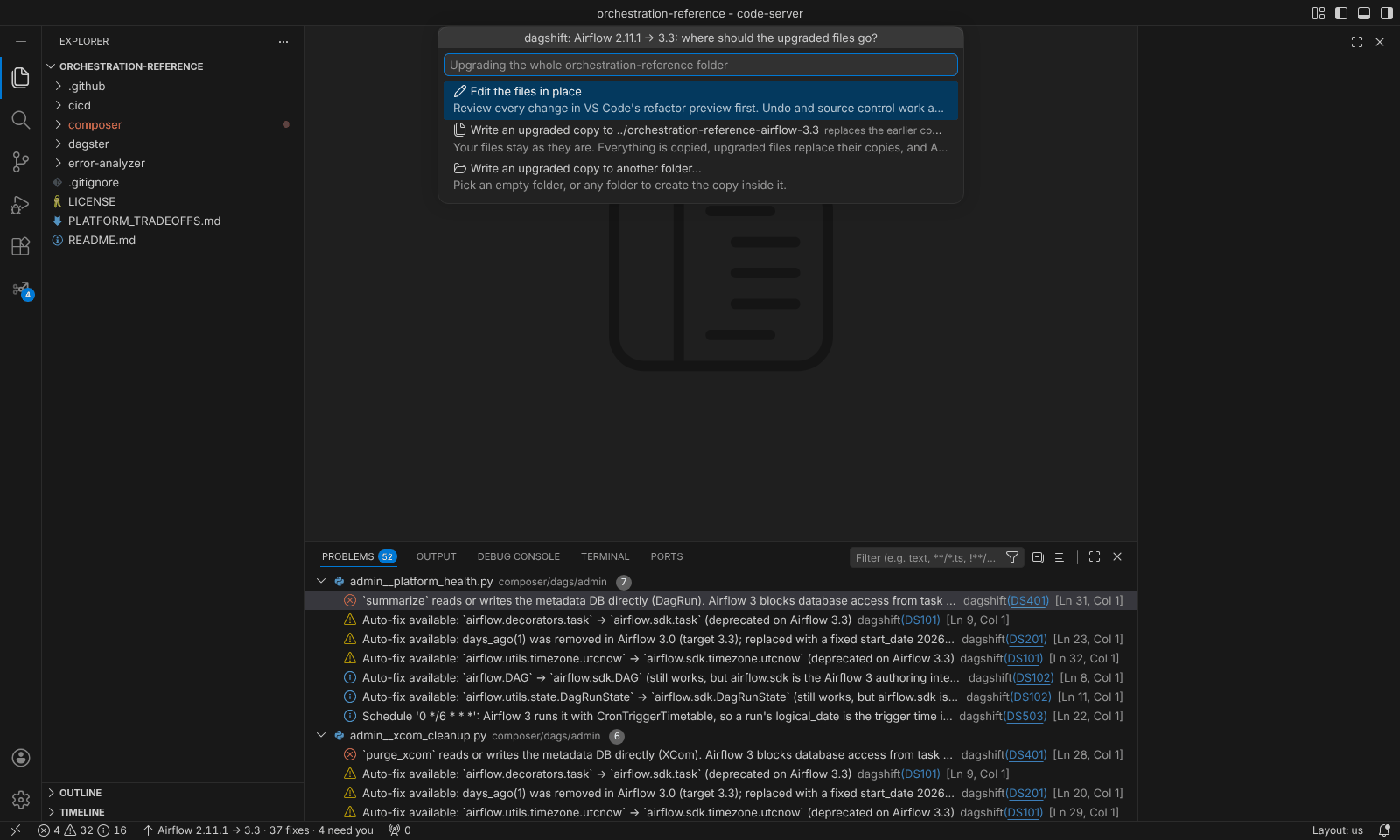Toggle the secondary side bar

[1387, 13]
